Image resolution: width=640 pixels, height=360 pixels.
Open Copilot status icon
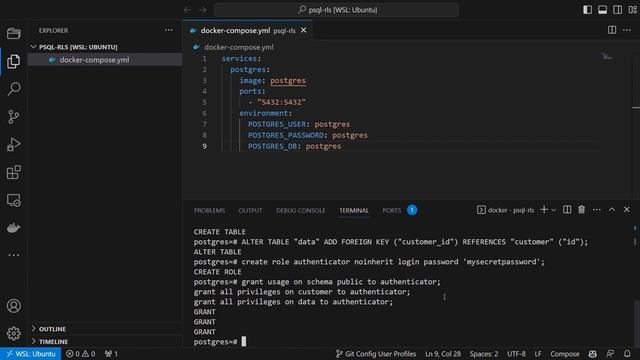click(x=593, y=354)
